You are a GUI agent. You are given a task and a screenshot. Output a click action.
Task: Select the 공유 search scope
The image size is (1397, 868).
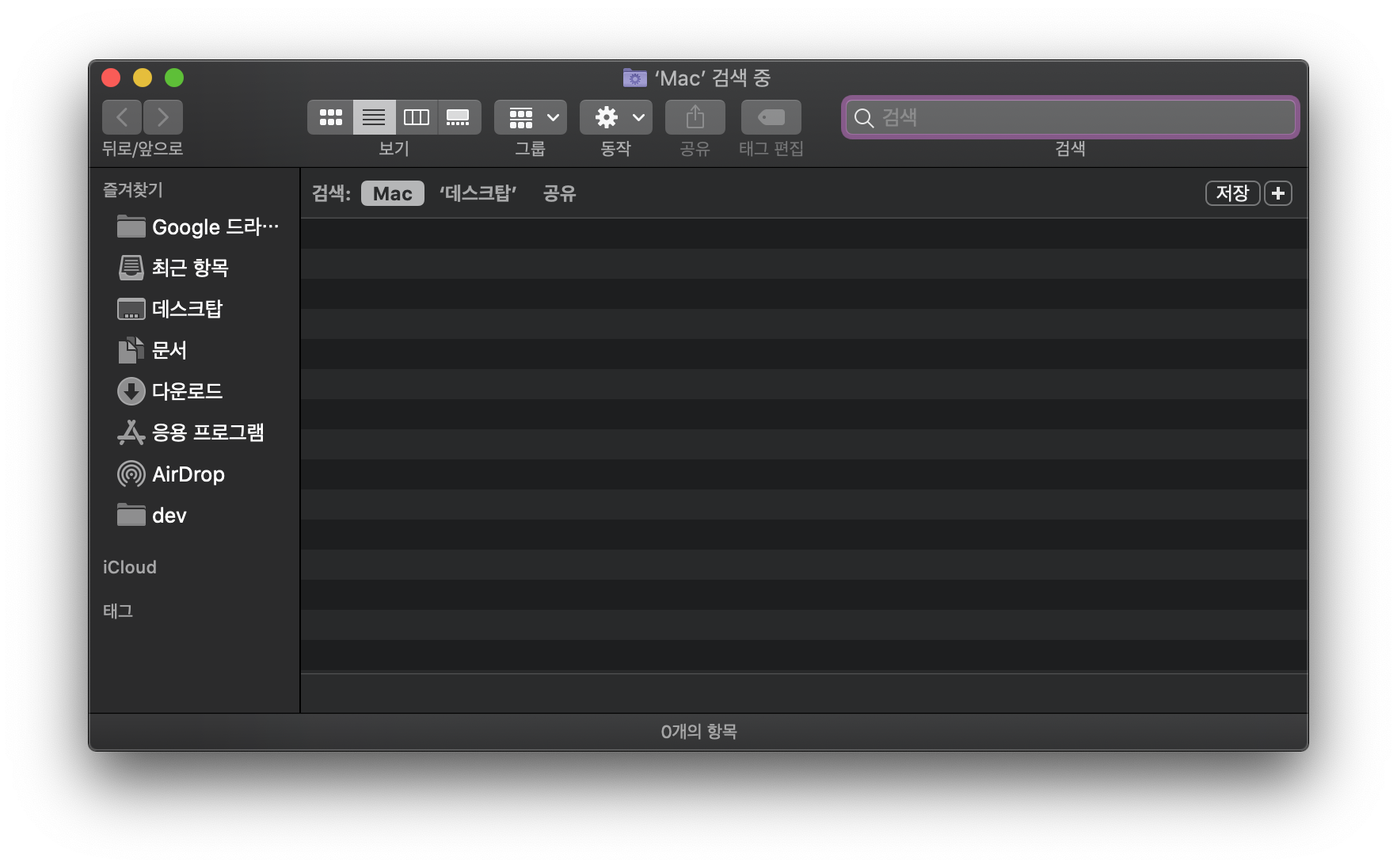(x=560, y=193)
